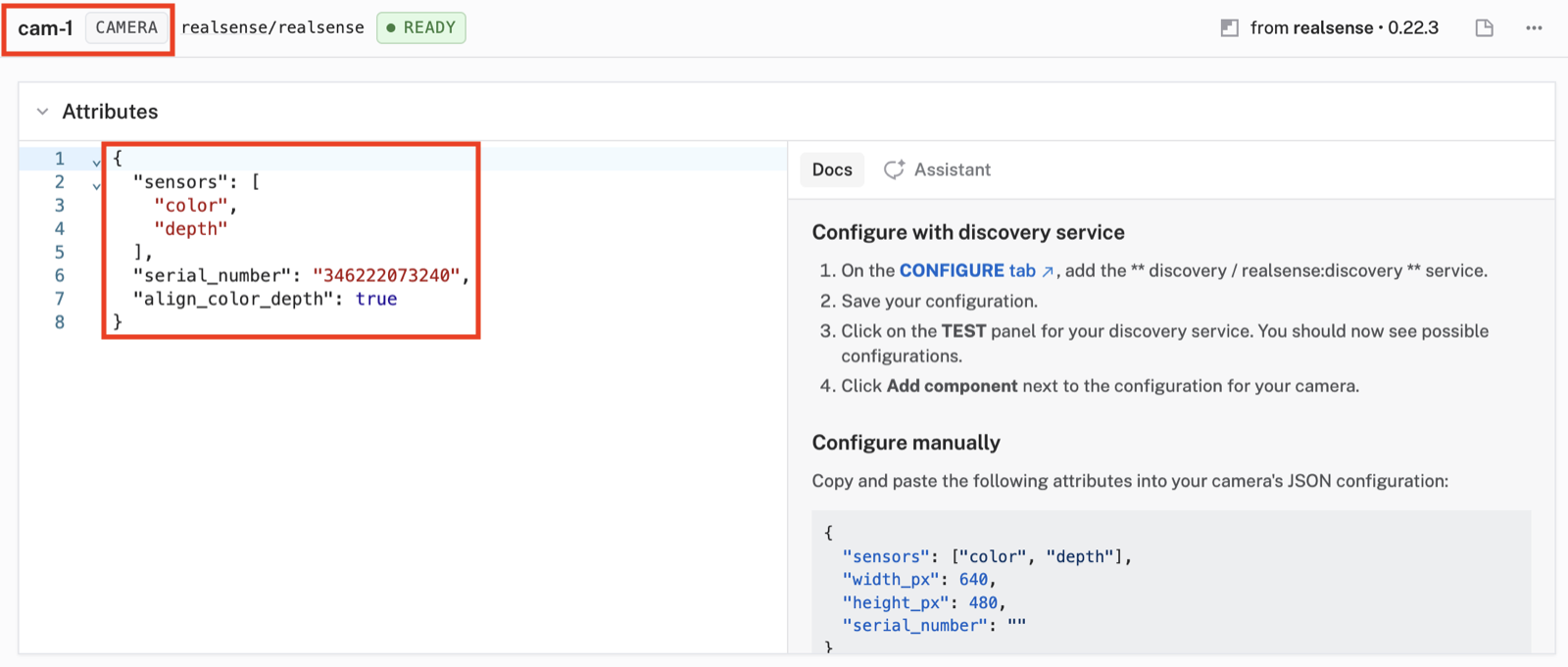Viewport: 1568px width, 667px height.
Task: Fold the sensors array at line 2
Action: point(96,185)
